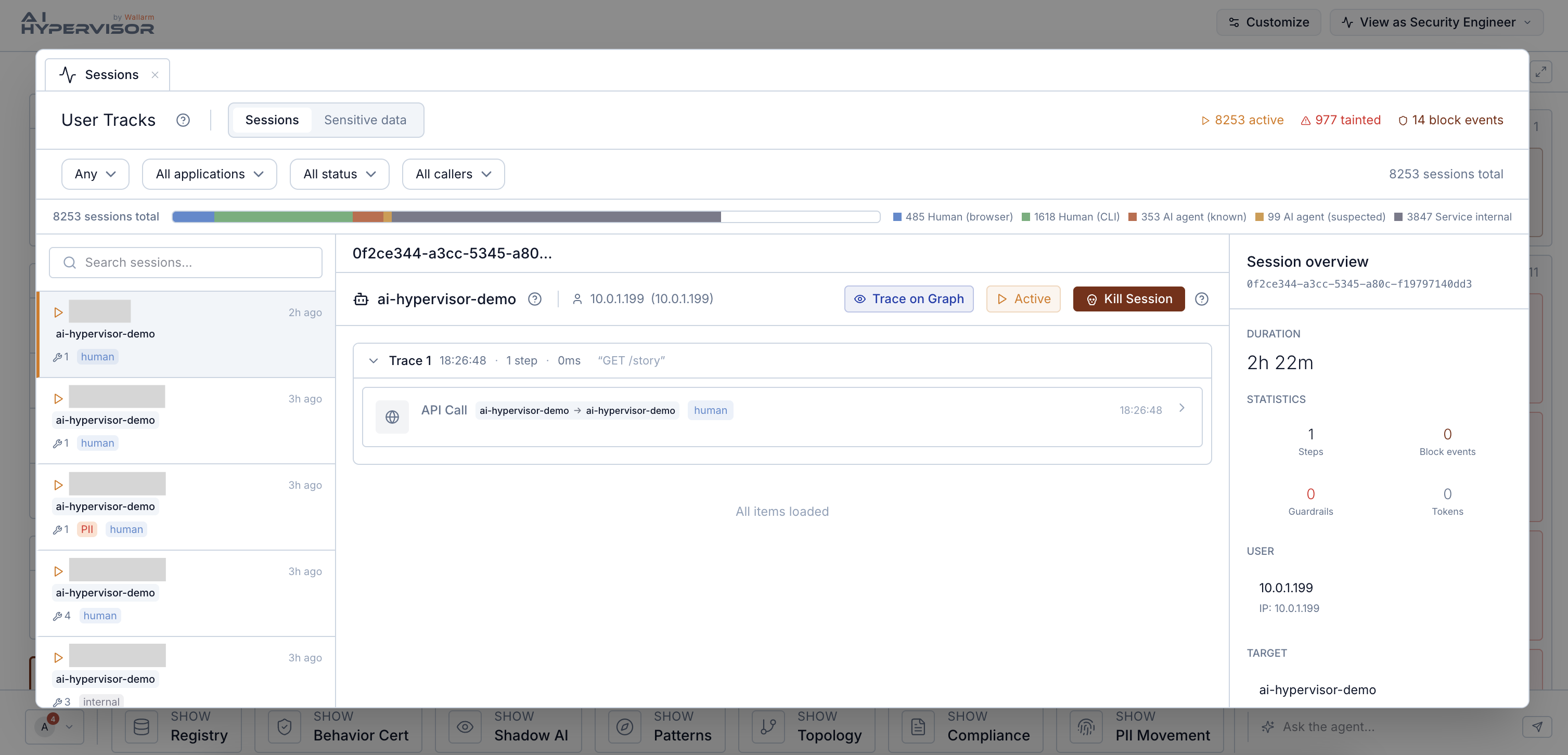The width and height of the screenshot is (1568, 755).
Task: Click play icon of 2h ago session
Action: point(58,312)
